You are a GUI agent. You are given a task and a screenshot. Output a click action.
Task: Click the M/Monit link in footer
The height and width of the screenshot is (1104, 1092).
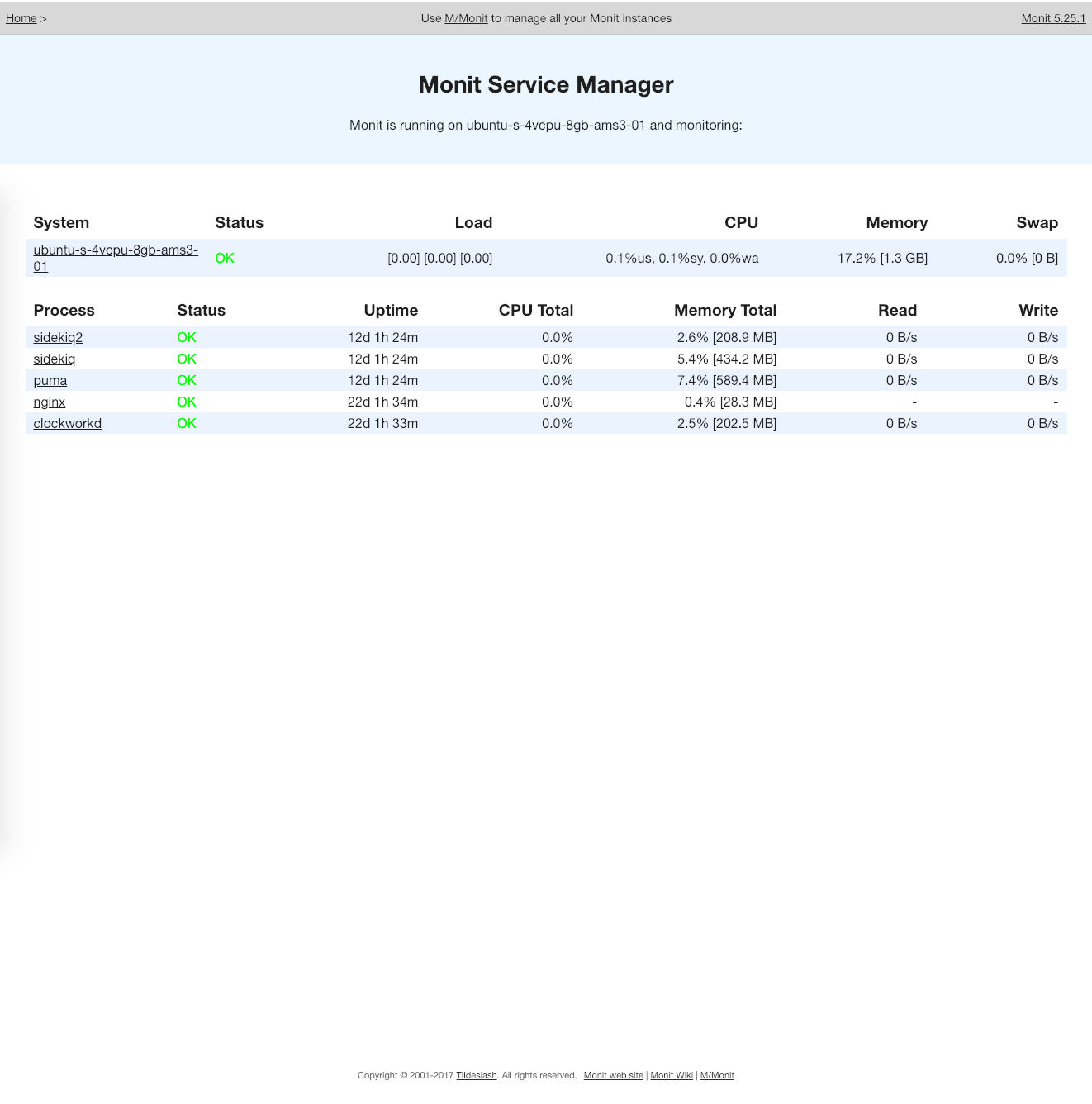[x=717, y=1075]
